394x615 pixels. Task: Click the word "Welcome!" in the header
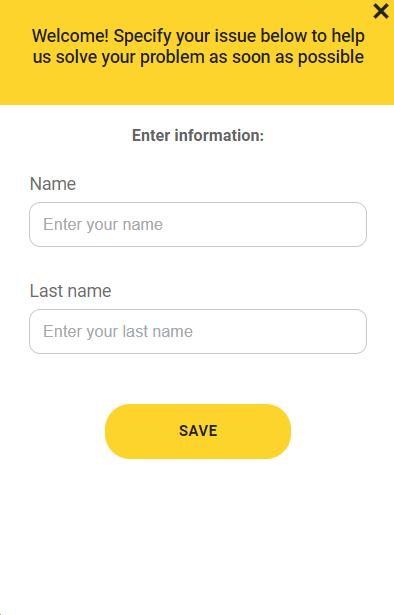tap(70, 36)
